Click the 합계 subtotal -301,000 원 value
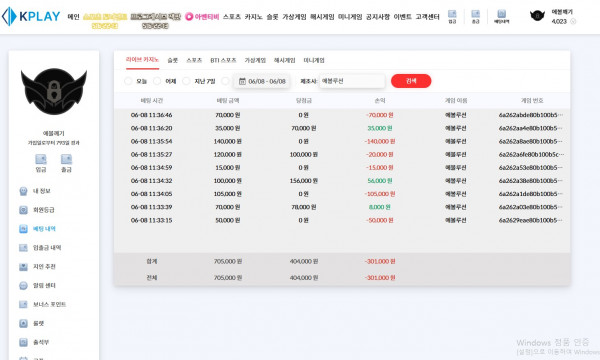This screenshot has height=360, width=600. [380, 261]
